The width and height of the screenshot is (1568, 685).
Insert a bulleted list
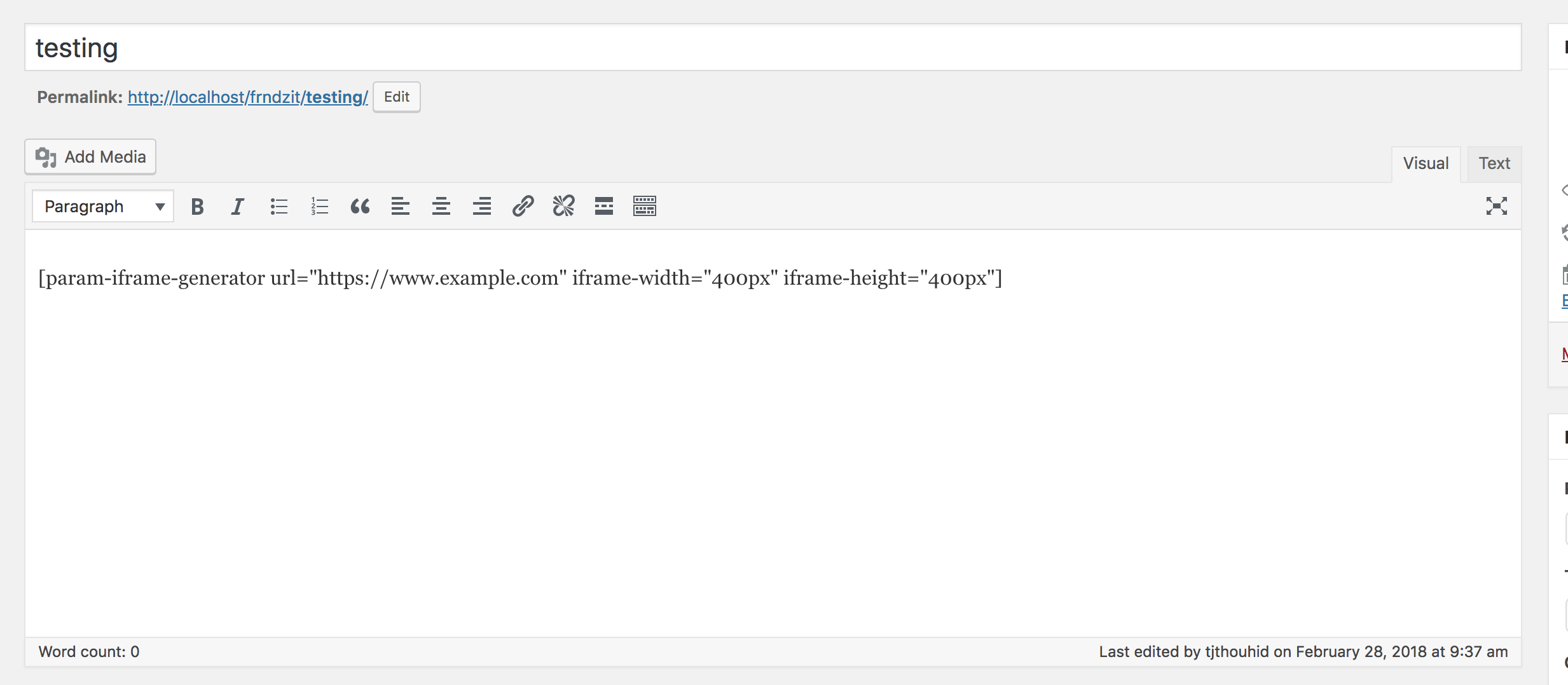click(x=279, y=207)
